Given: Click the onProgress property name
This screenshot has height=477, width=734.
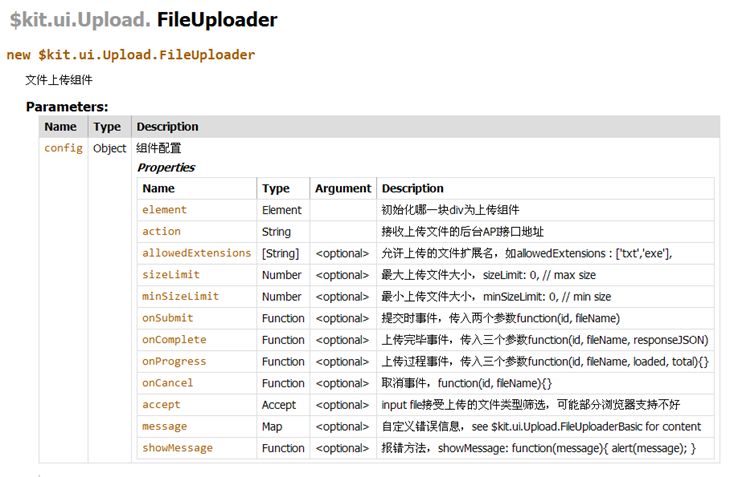Looking at the screenshot, I should 174,362.
